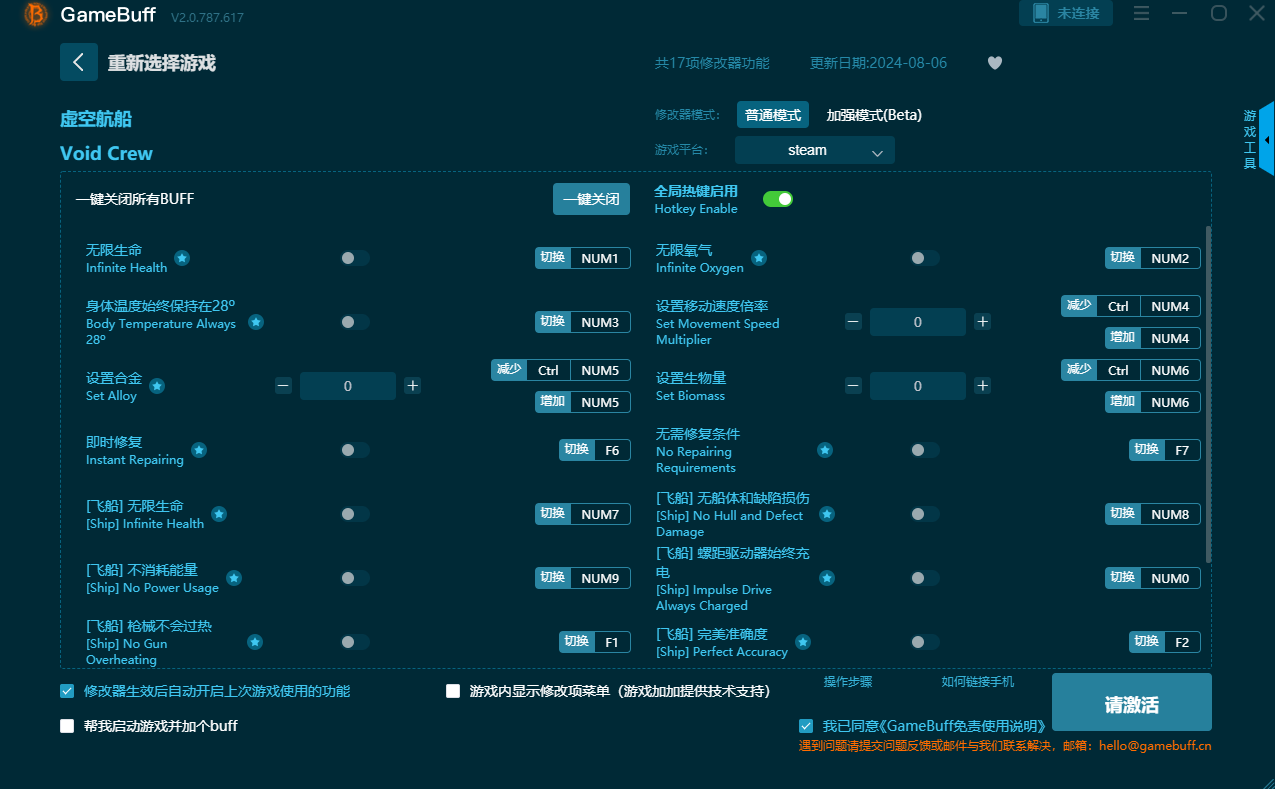
Task: Expand the game tools side panel arrow
Action: pos(1267,140)
